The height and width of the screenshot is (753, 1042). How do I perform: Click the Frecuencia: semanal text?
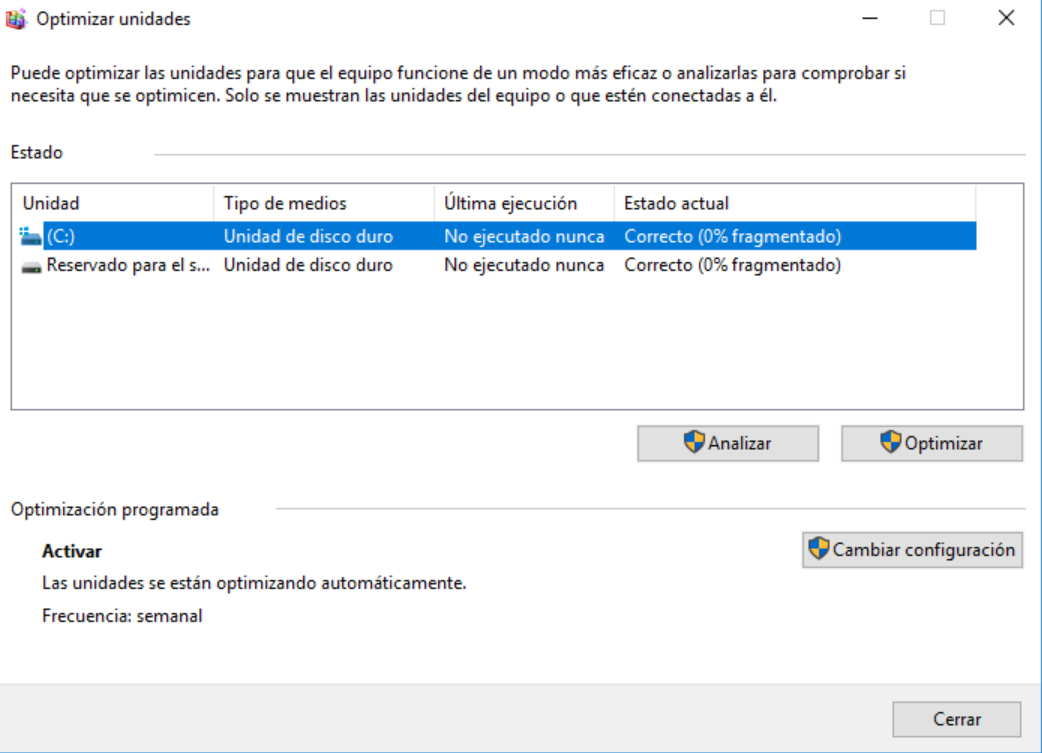(122, 616)
